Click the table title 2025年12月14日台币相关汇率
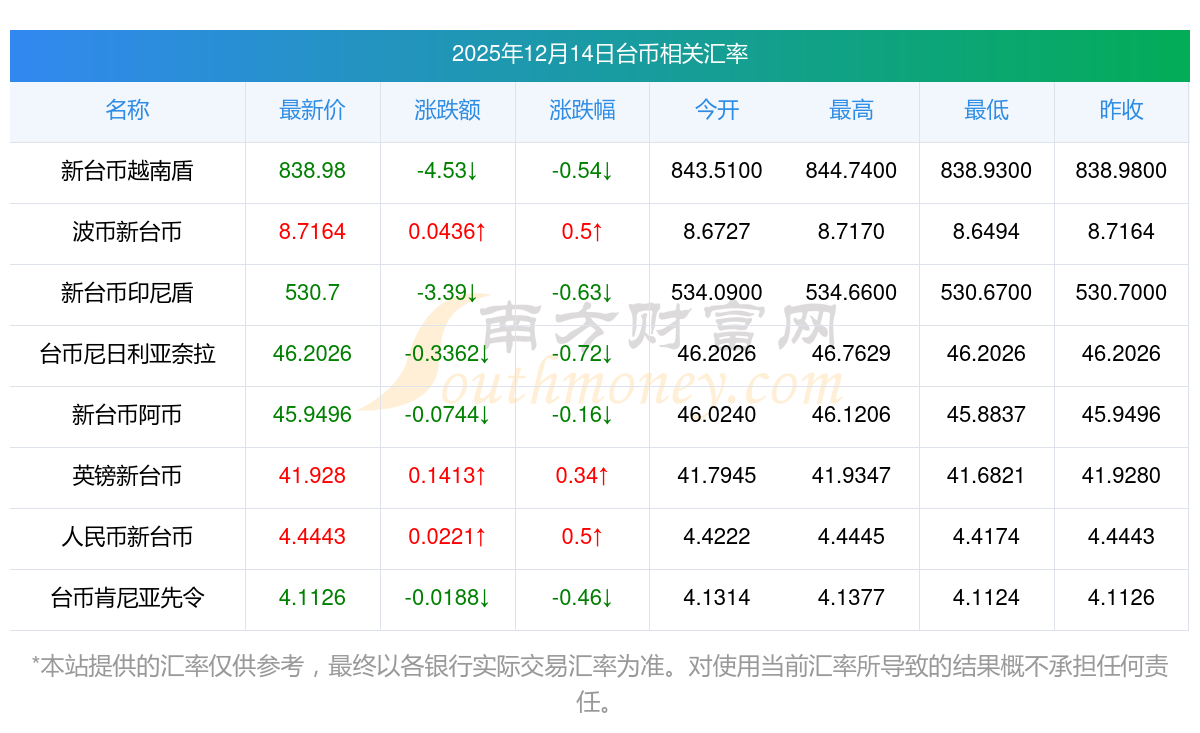 [x=600, y=54]
